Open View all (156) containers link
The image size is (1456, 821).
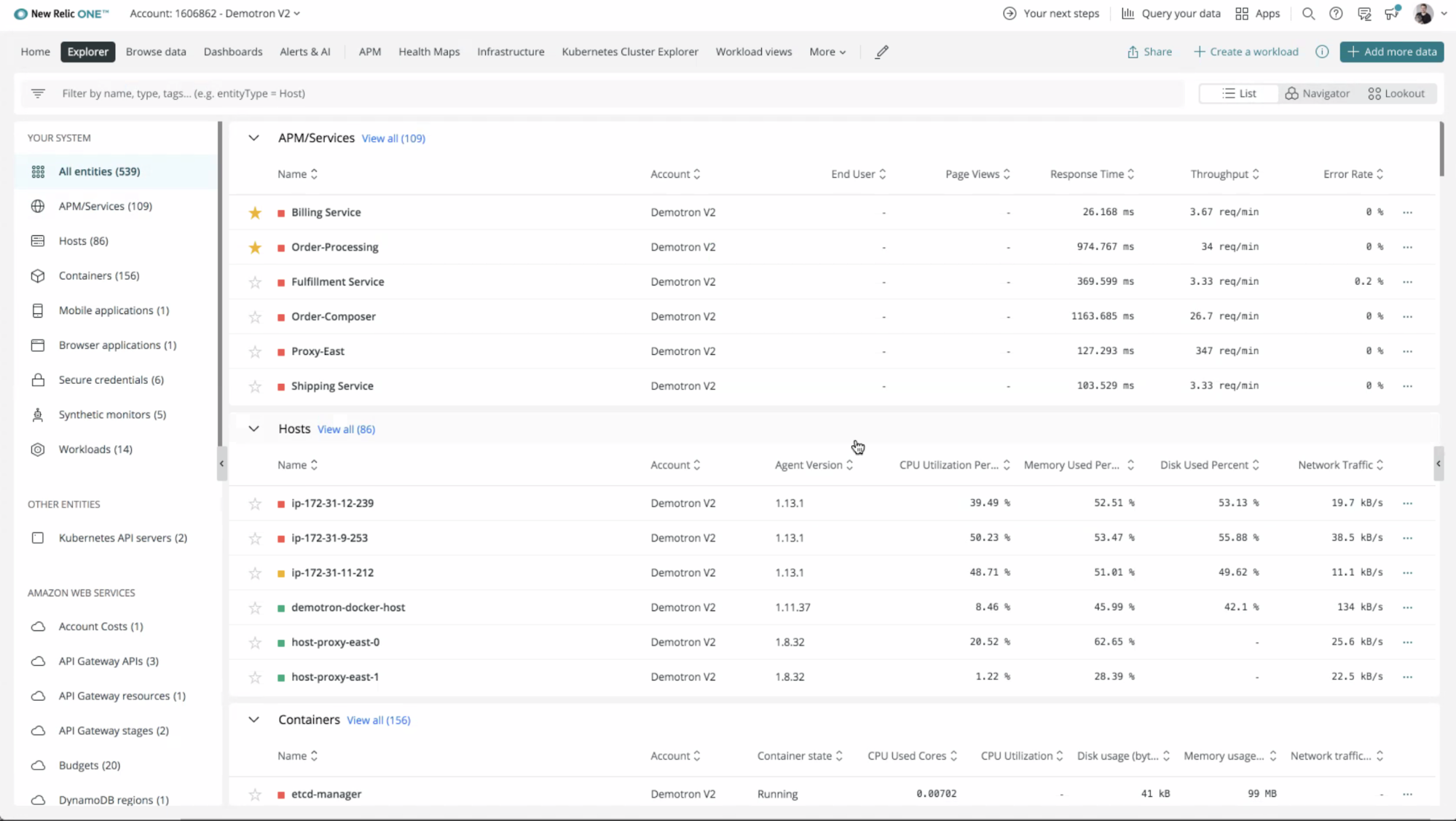[x=379, y=720]
